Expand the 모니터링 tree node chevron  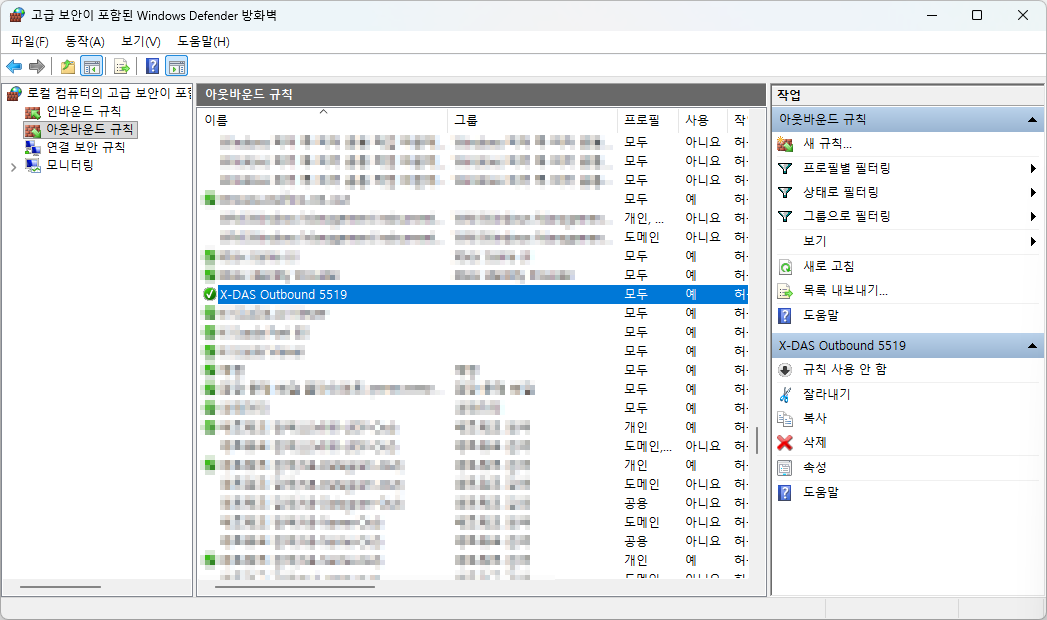click(x=13, y=166)
